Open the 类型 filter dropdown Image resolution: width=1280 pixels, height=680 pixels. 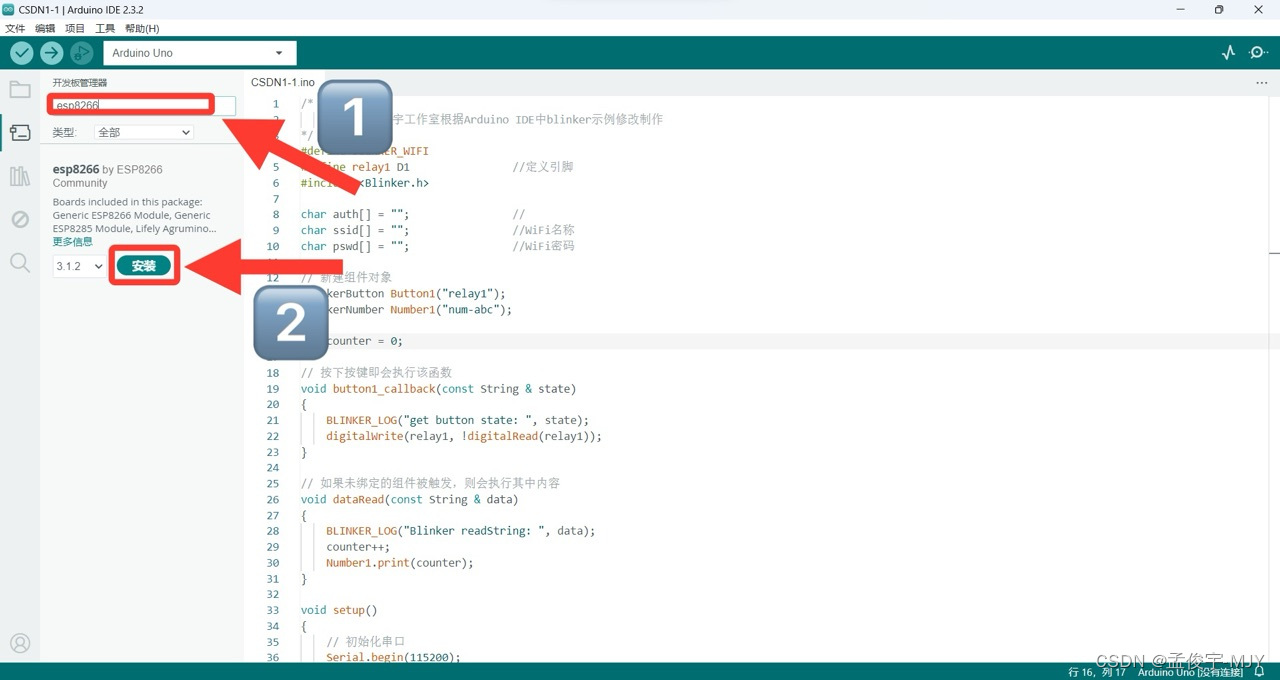point(144,132)
